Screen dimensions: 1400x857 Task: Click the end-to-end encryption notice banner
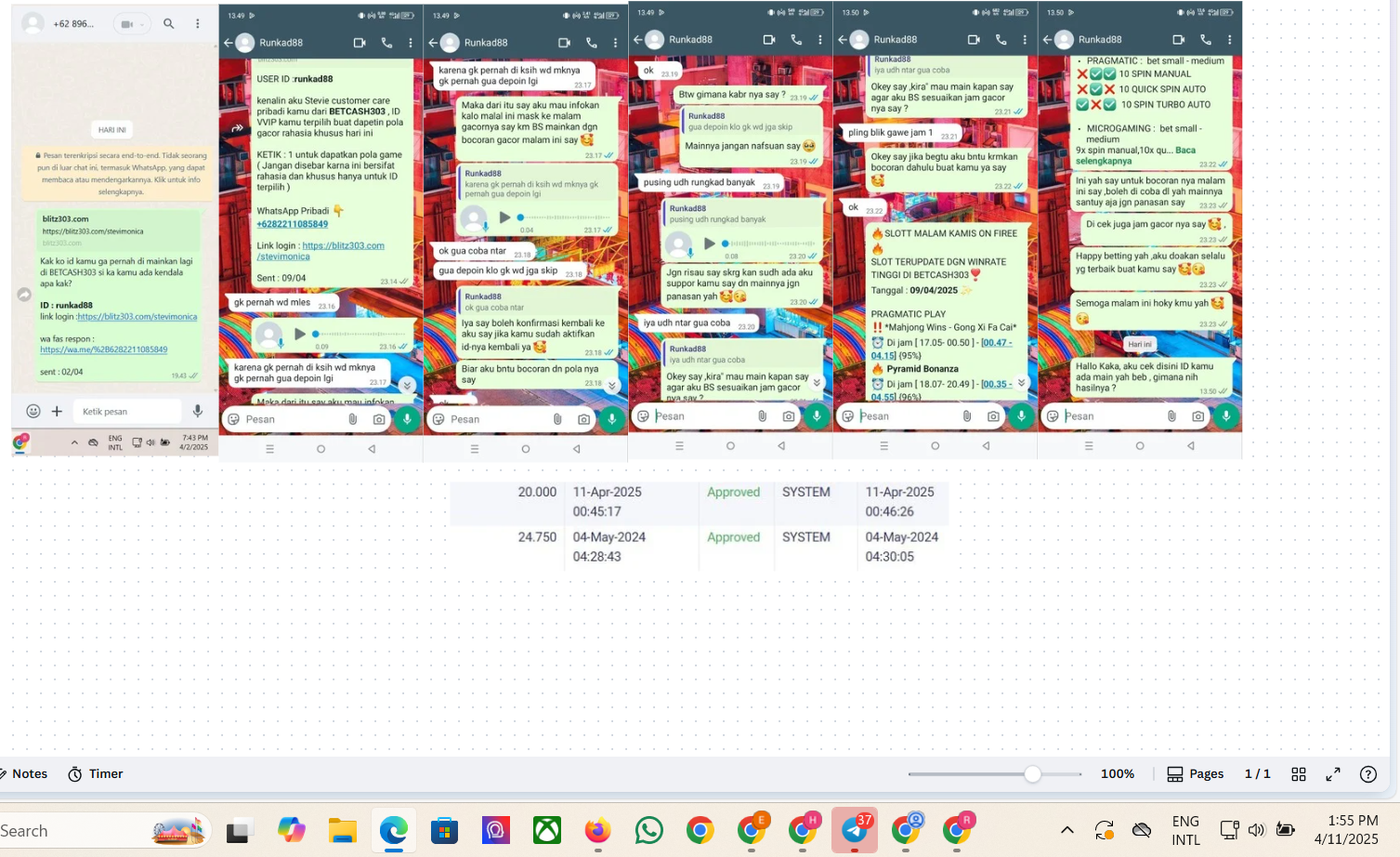120,173
